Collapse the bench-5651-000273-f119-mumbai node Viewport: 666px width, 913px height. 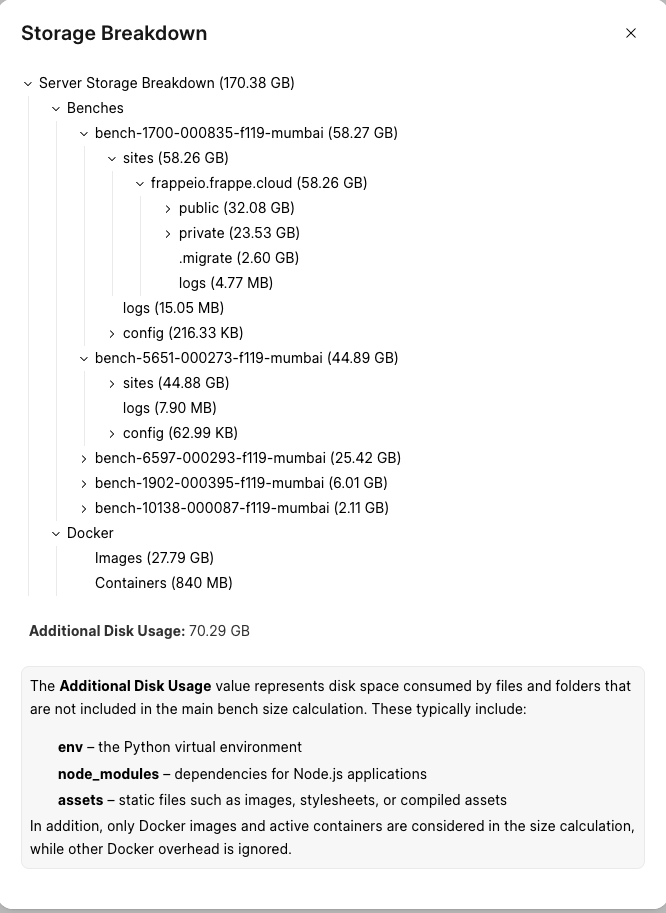coord(84,358)
